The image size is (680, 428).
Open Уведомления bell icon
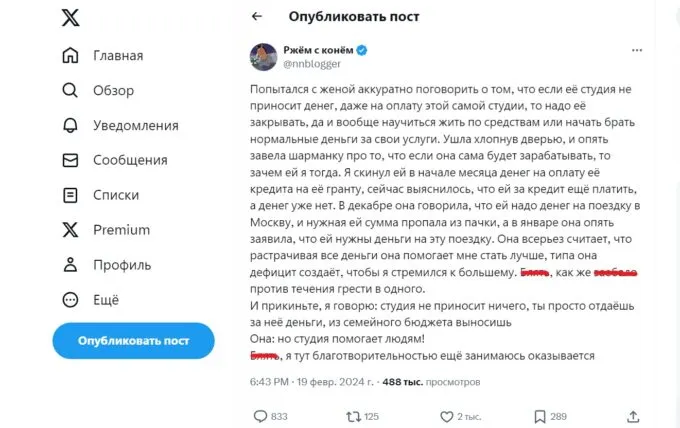[x=70, y=125]
